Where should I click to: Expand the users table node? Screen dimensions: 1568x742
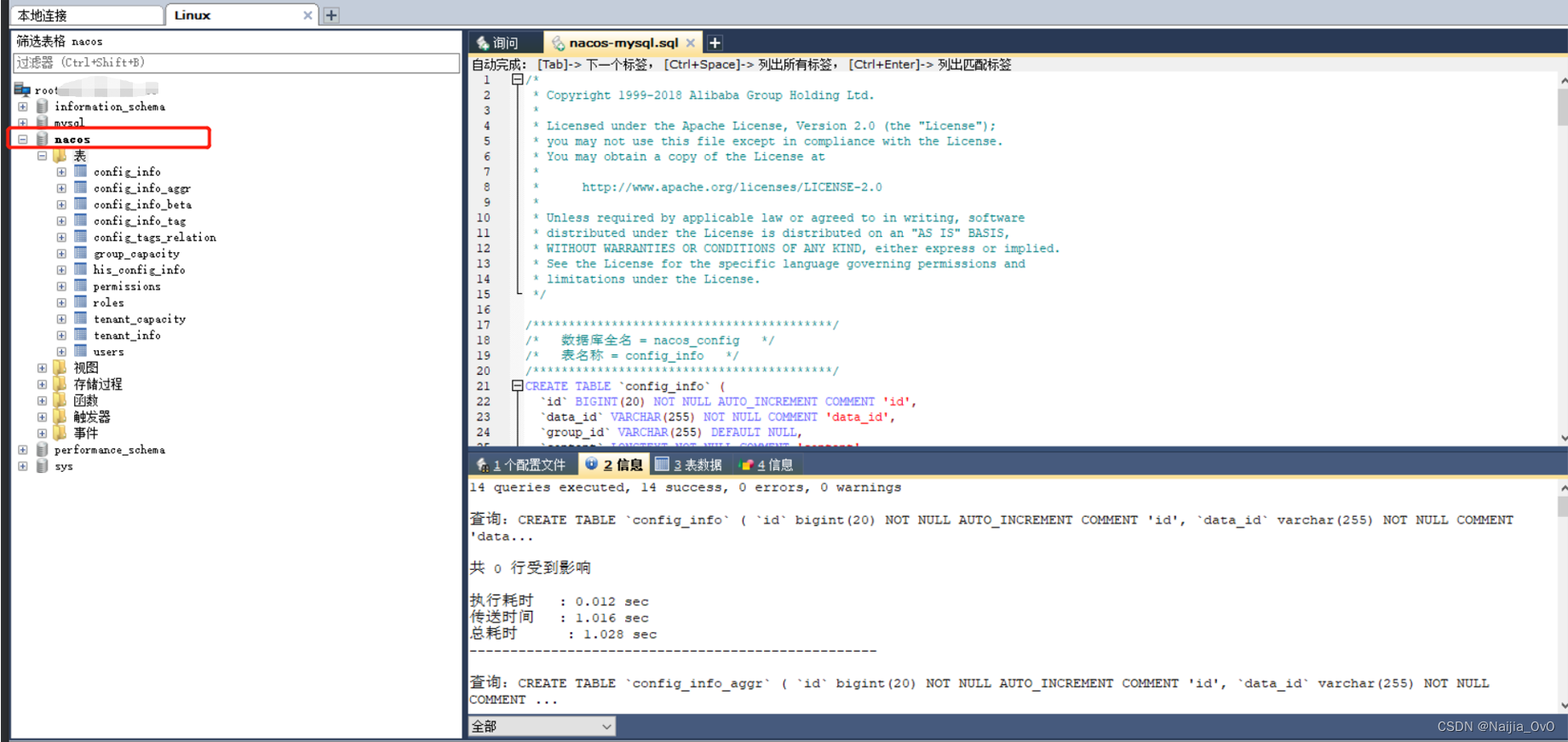pos(61,352)
